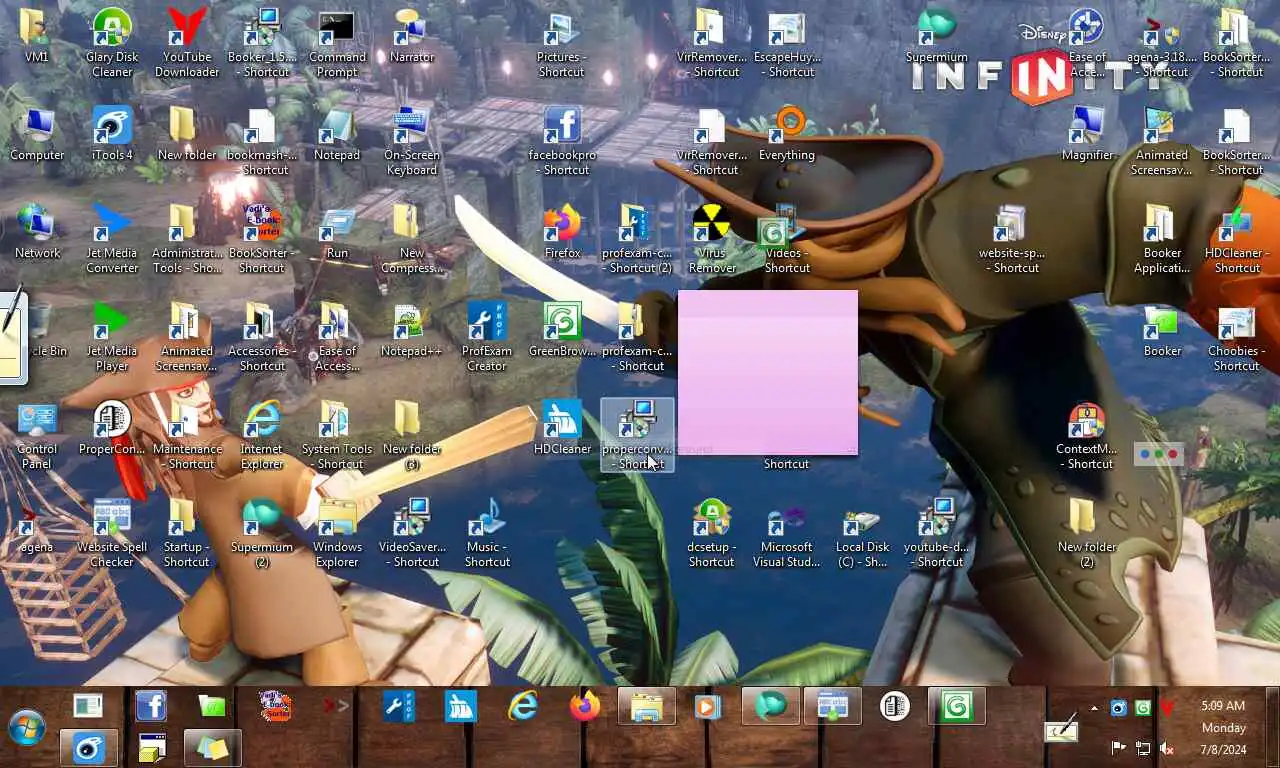Screen dimensions: 1280x768
Task: Launch GreenBrow... desktop icon
Action: point(562,331)
